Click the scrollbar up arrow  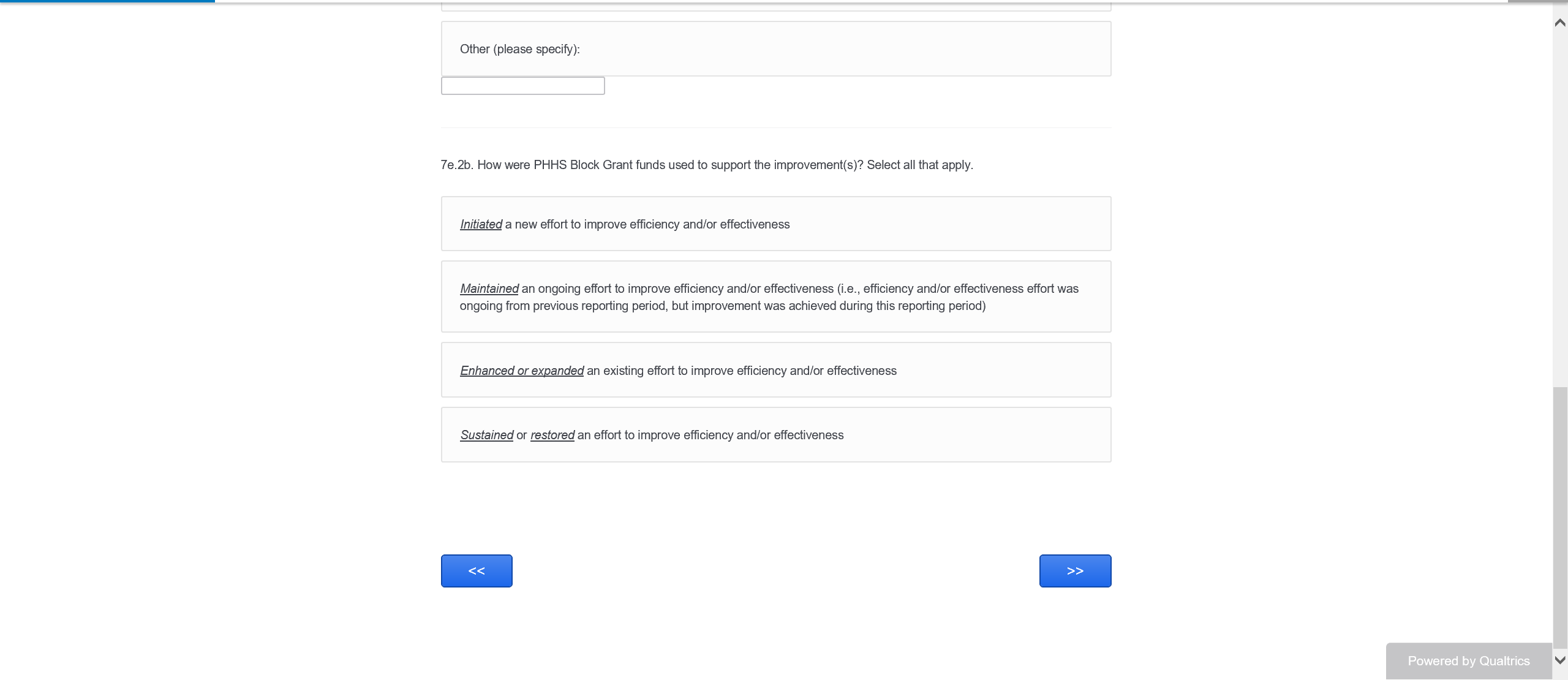[x=1560, y=23]
